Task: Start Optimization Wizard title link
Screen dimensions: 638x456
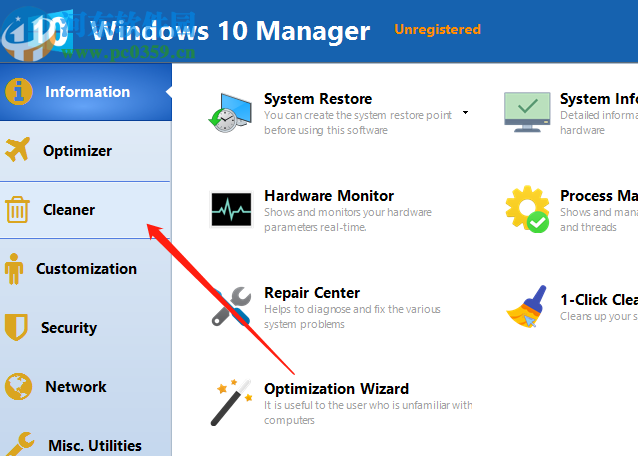Action: (336, 389)
